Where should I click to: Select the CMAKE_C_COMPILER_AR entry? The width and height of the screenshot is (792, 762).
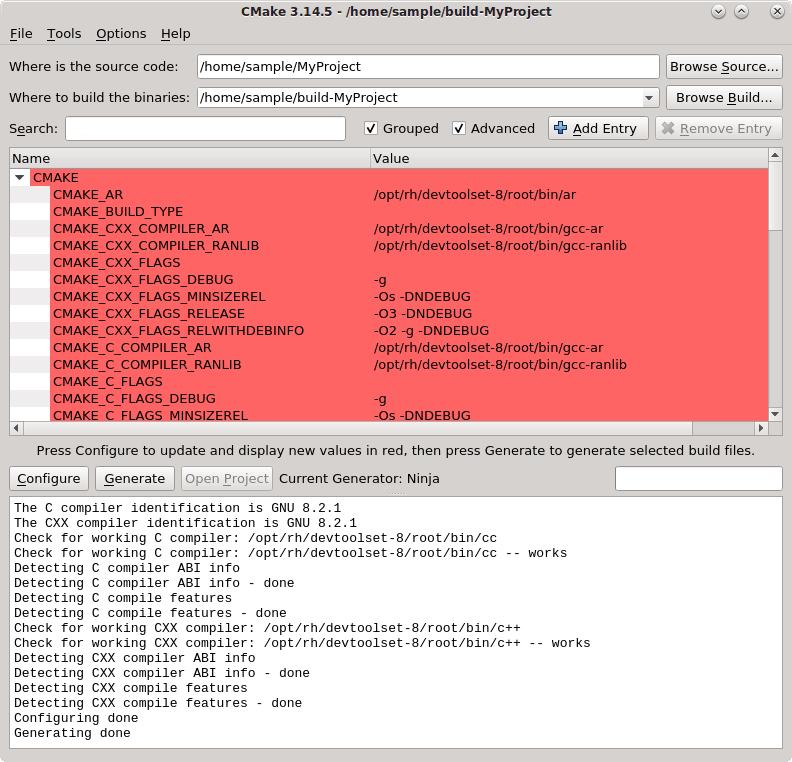[132, 347]
